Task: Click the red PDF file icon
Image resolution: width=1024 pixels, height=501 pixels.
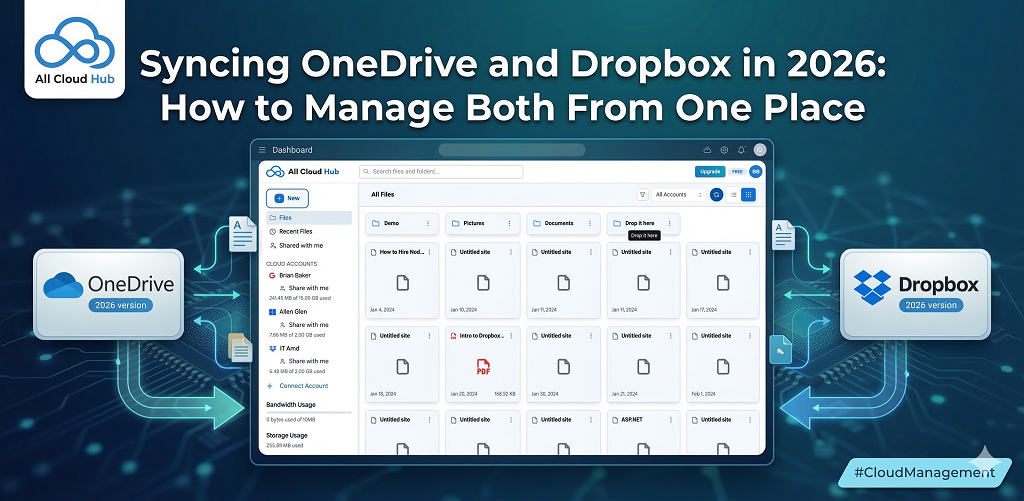Action: pos(483,367)
